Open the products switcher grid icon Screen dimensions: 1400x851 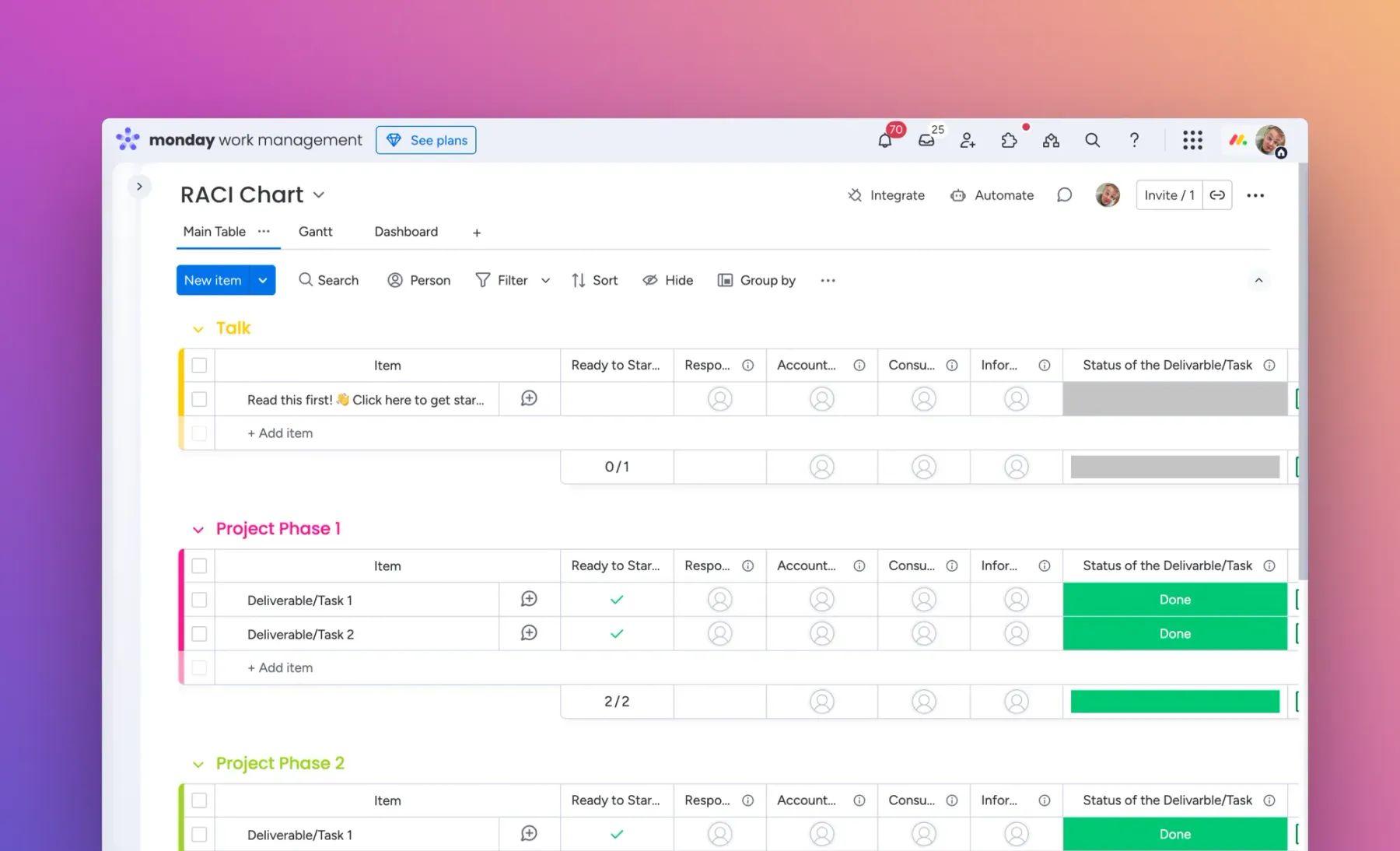1192,140
